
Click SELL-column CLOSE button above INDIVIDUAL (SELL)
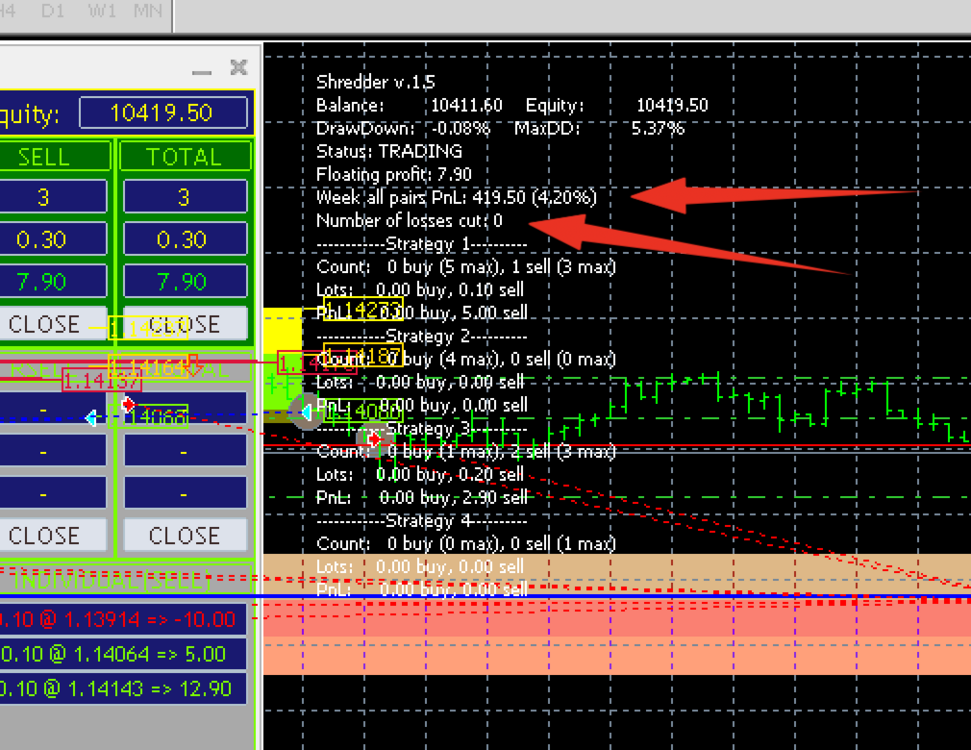click(x=53, y=535)
